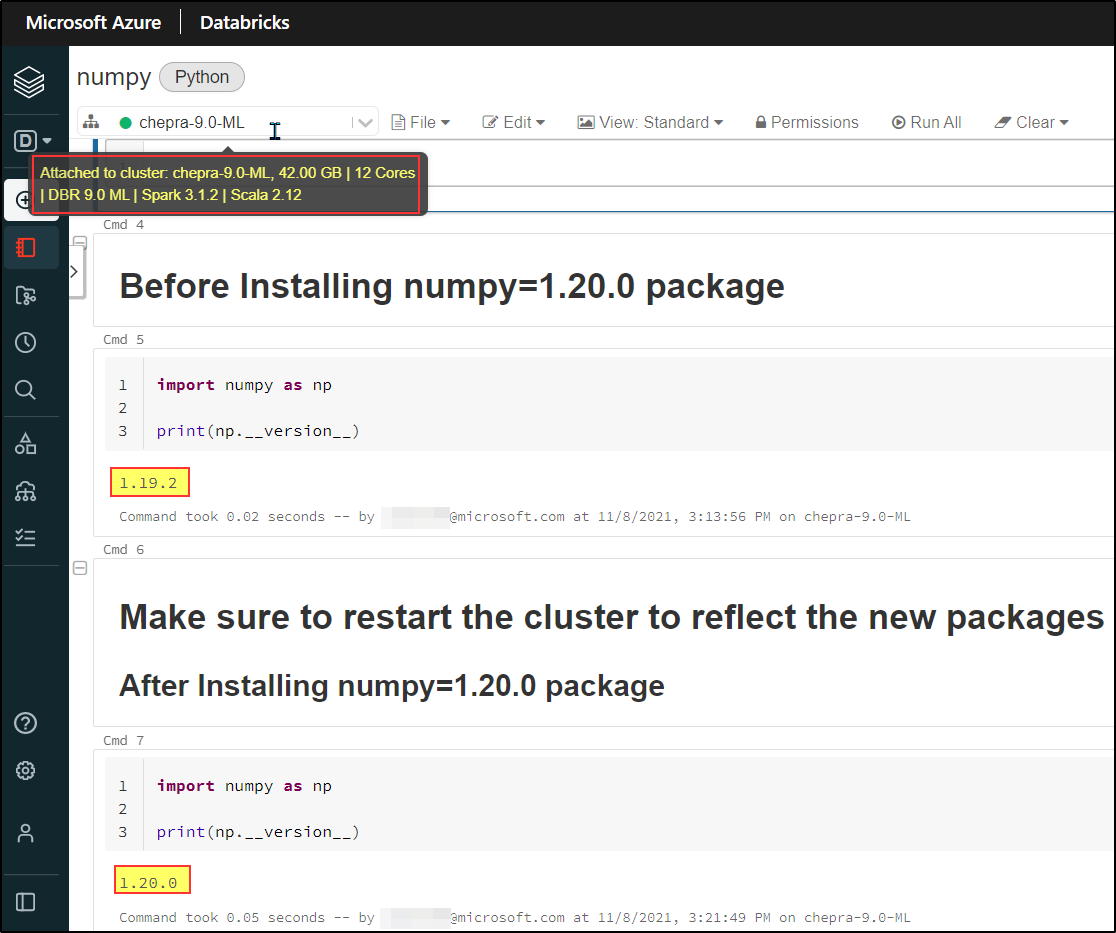Screen dimensions: 1116x933
Task: Open the Settings gear icon in sidebar
Action: [x=26, y=770]
